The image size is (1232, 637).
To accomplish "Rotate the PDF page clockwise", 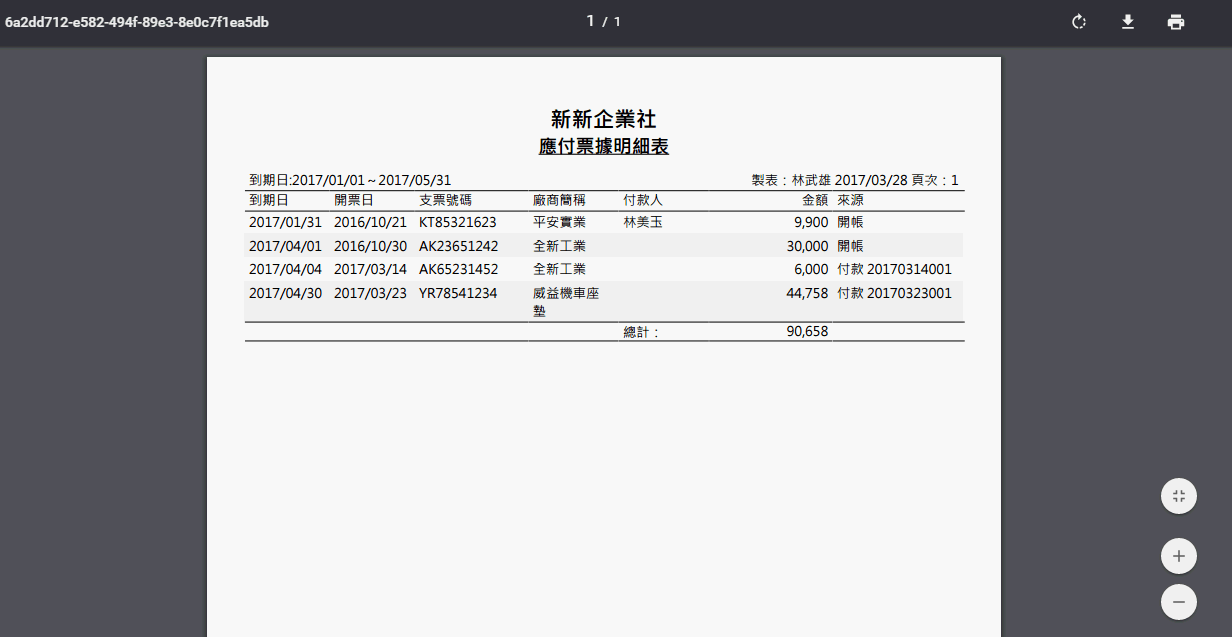I will coord(1079,22).
